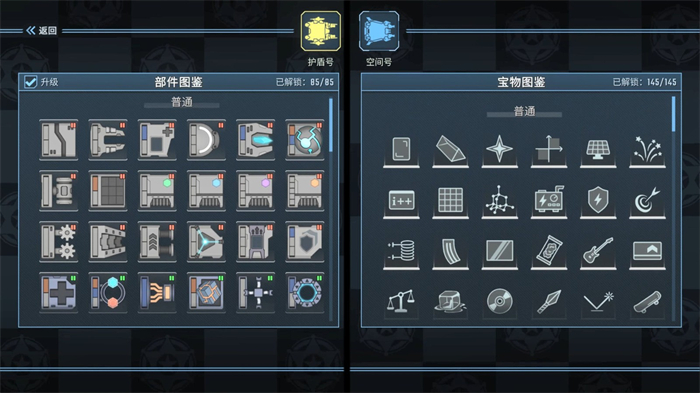This screenshot has width=700, height=393.
Task: Select the lightning shield treasure icon
Action: (x=598, y=201)
